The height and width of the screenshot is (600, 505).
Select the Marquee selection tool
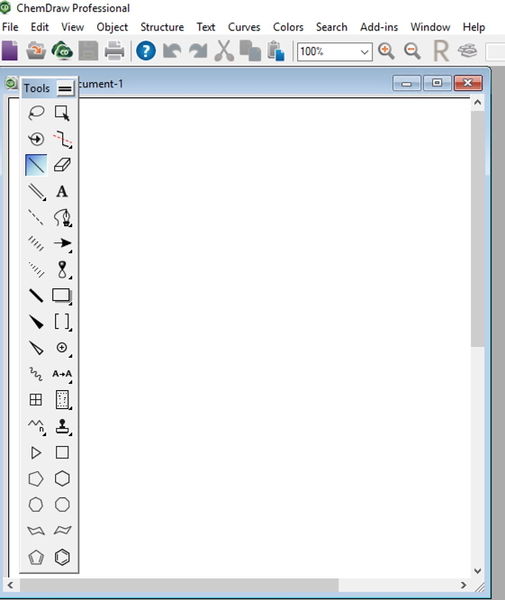pos(62,113)
